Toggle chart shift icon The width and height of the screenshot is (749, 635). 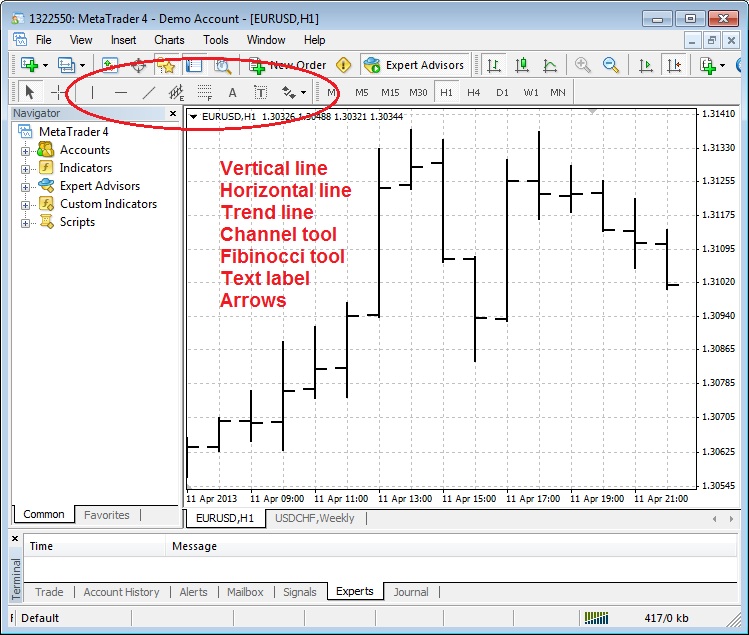point(674,65)
